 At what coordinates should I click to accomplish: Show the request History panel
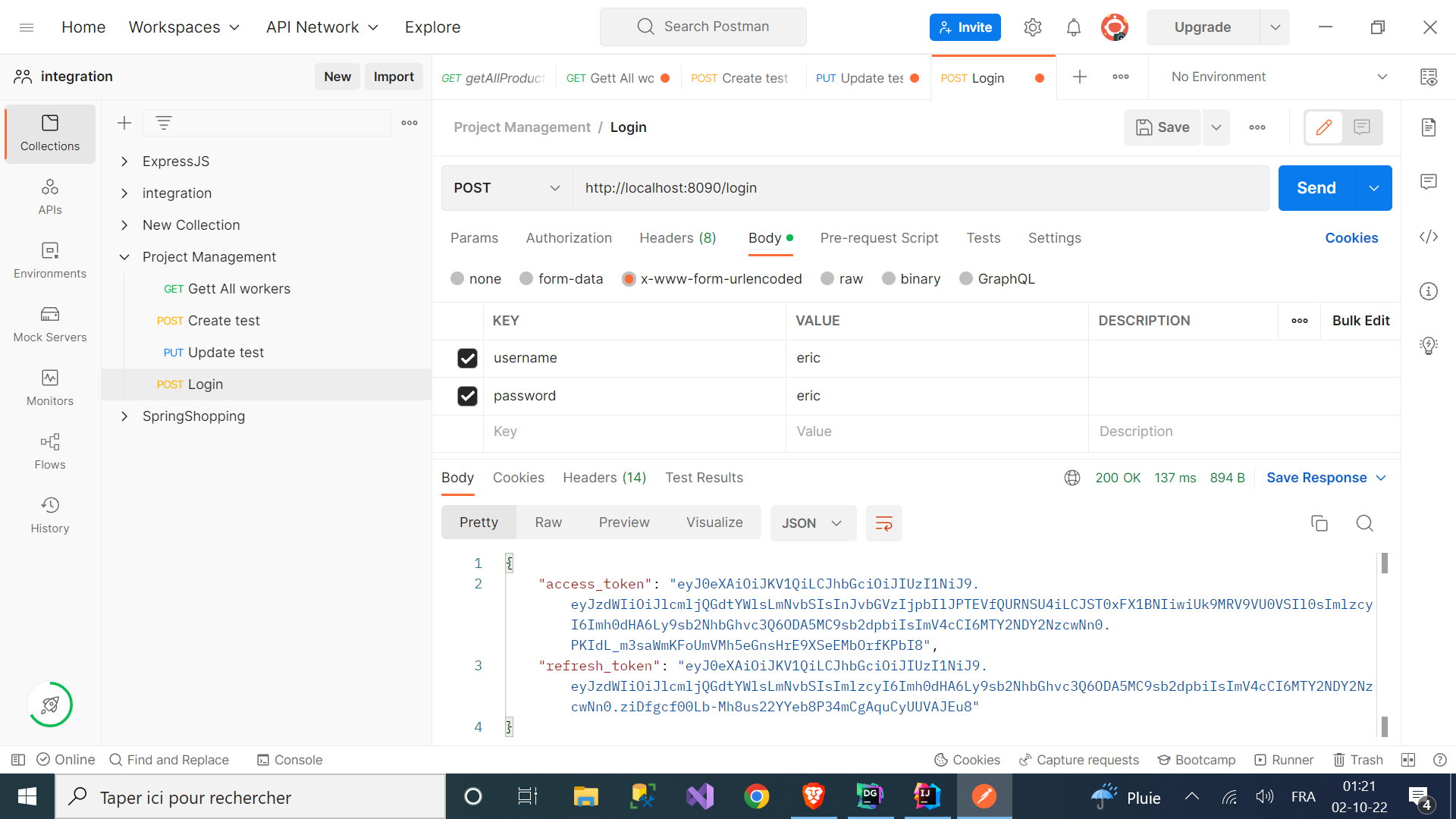coord(49,516)
